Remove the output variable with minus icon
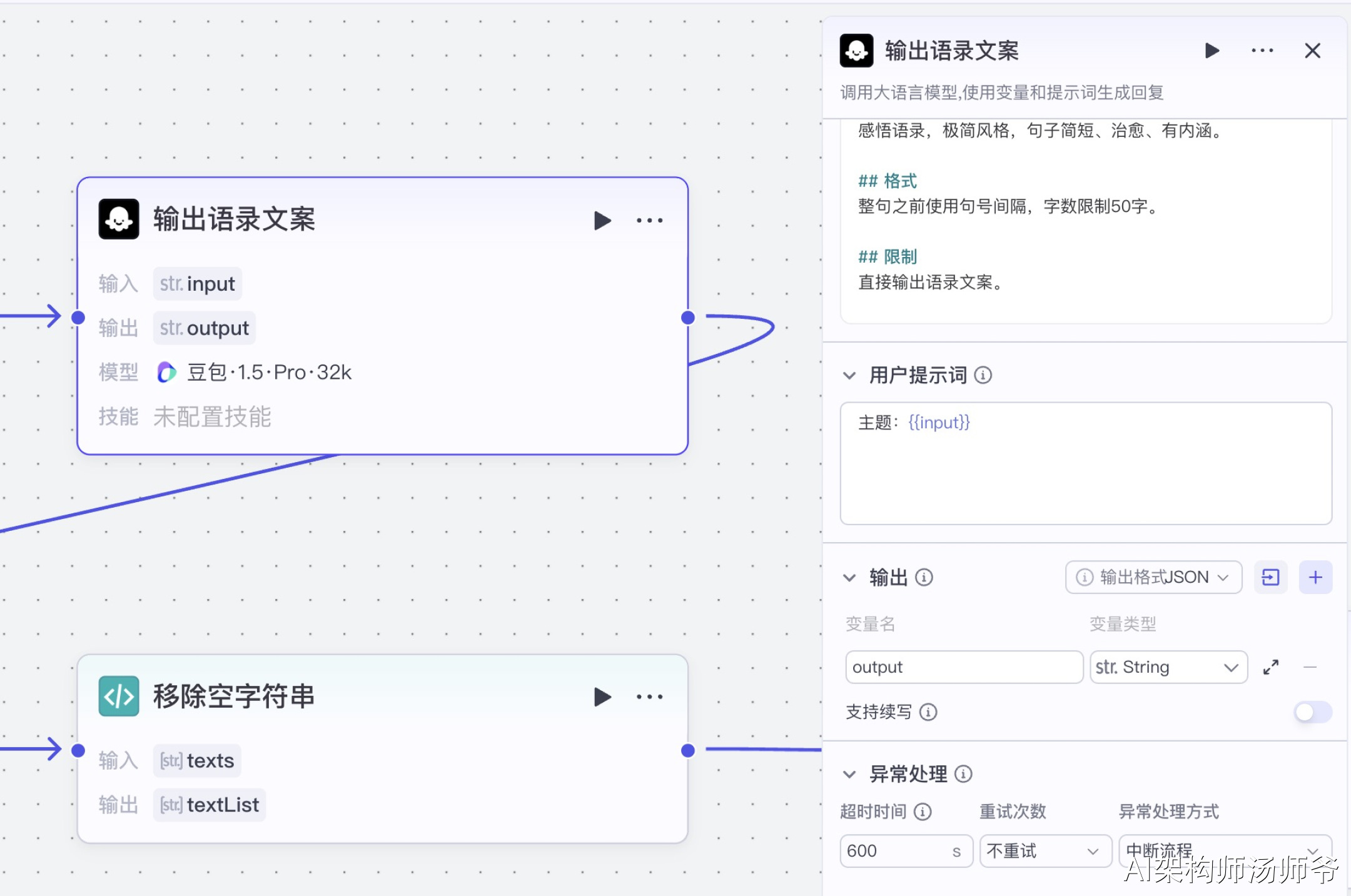The height and width of the screenshot is (896, 1351). 1310,667
